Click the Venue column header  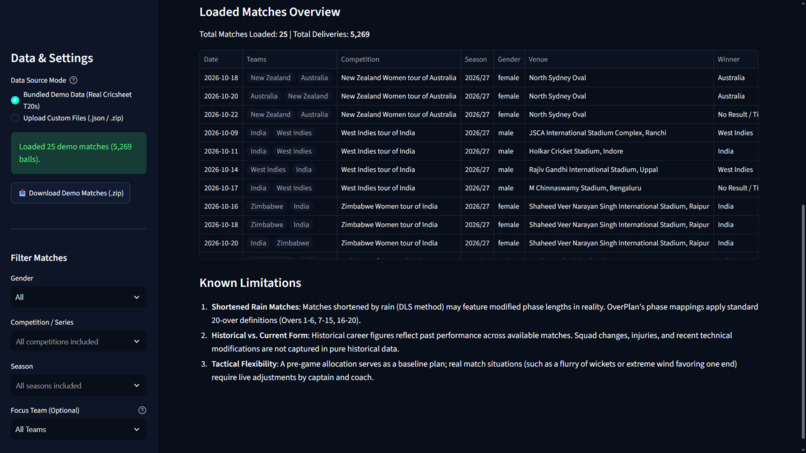point(619,59)
